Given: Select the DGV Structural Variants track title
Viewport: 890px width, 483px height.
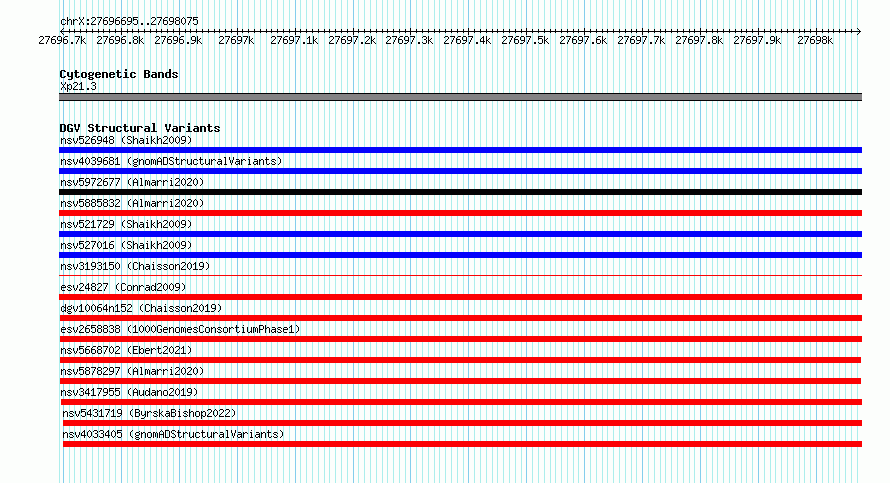Looking at the screenshot, I should coord(140,128).
